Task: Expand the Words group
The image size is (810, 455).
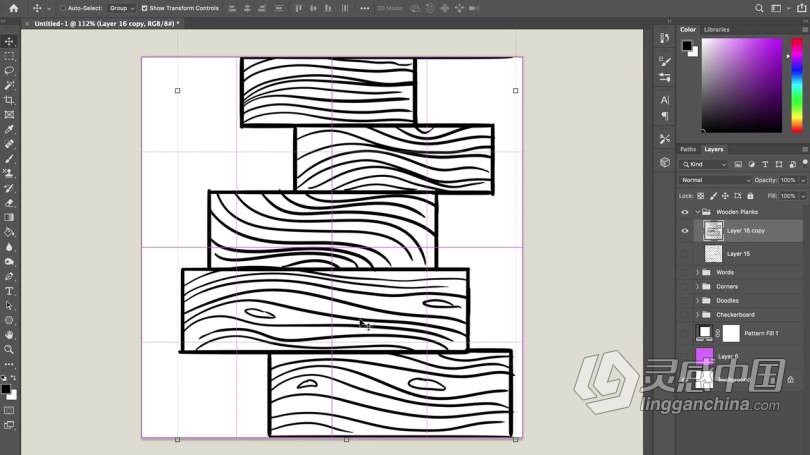Action: pos(697,272)
